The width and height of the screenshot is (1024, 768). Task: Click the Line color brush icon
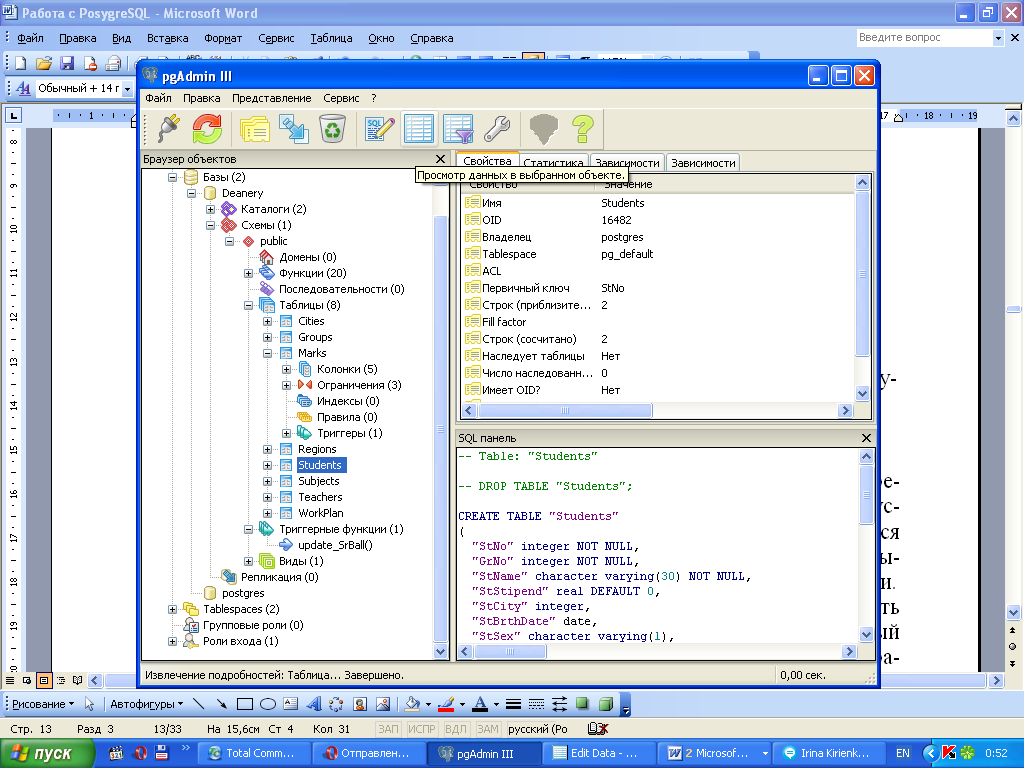(x=446, y=704)
